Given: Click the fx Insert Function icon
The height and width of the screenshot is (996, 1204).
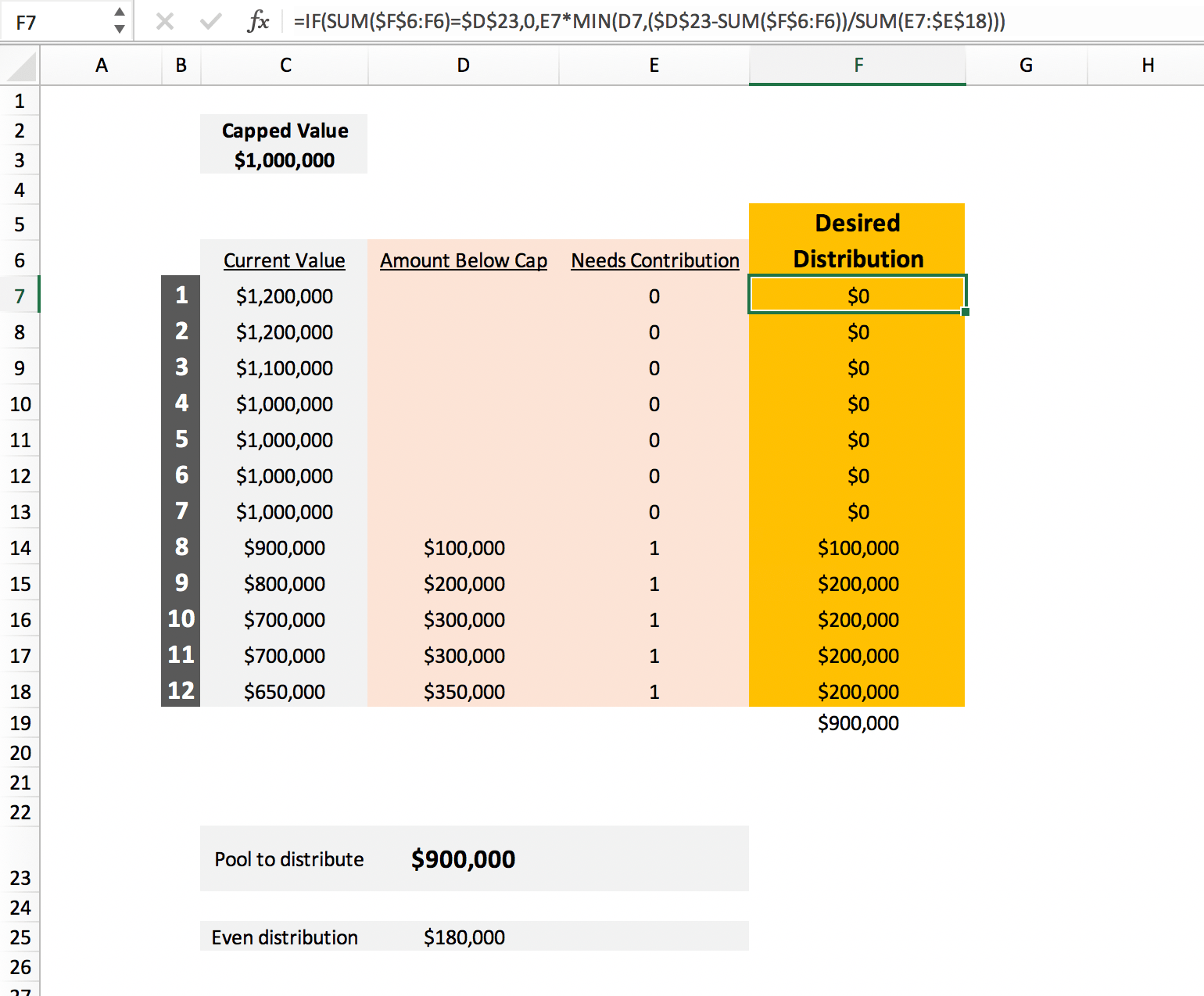Looking at the screenshot, I should point(260,21).
